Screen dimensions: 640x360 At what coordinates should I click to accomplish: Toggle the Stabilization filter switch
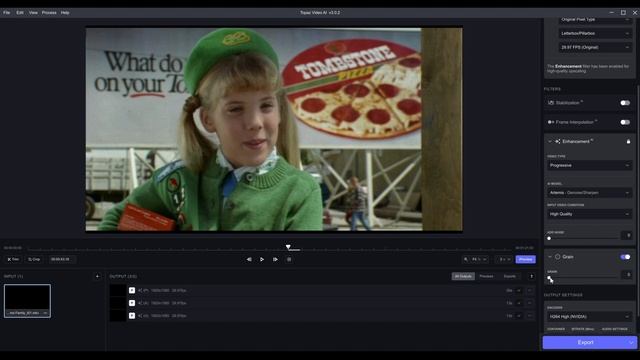pyautogui.click(x=625, y=103)
